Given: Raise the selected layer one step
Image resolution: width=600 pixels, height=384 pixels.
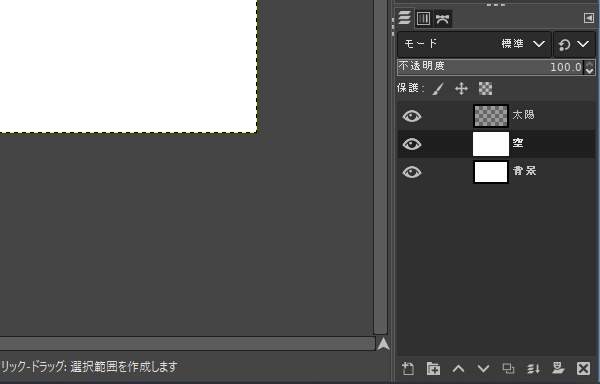Looking at the screenshot, I should tap(458, 369).
